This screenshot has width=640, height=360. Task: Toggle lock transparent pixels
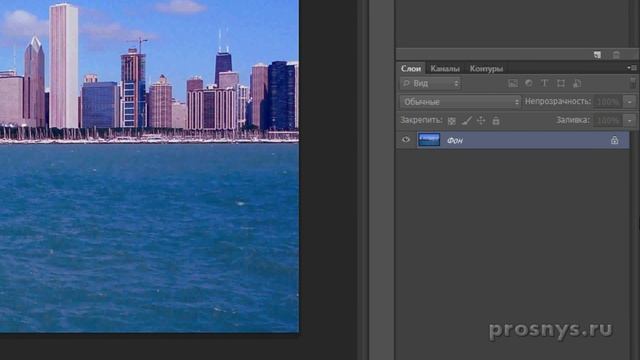pos(451,121)
